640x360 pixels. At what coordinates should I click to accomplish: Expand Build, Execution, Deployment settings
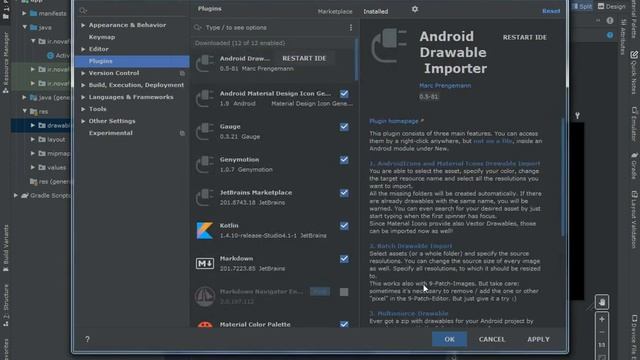tap(83, 85)
